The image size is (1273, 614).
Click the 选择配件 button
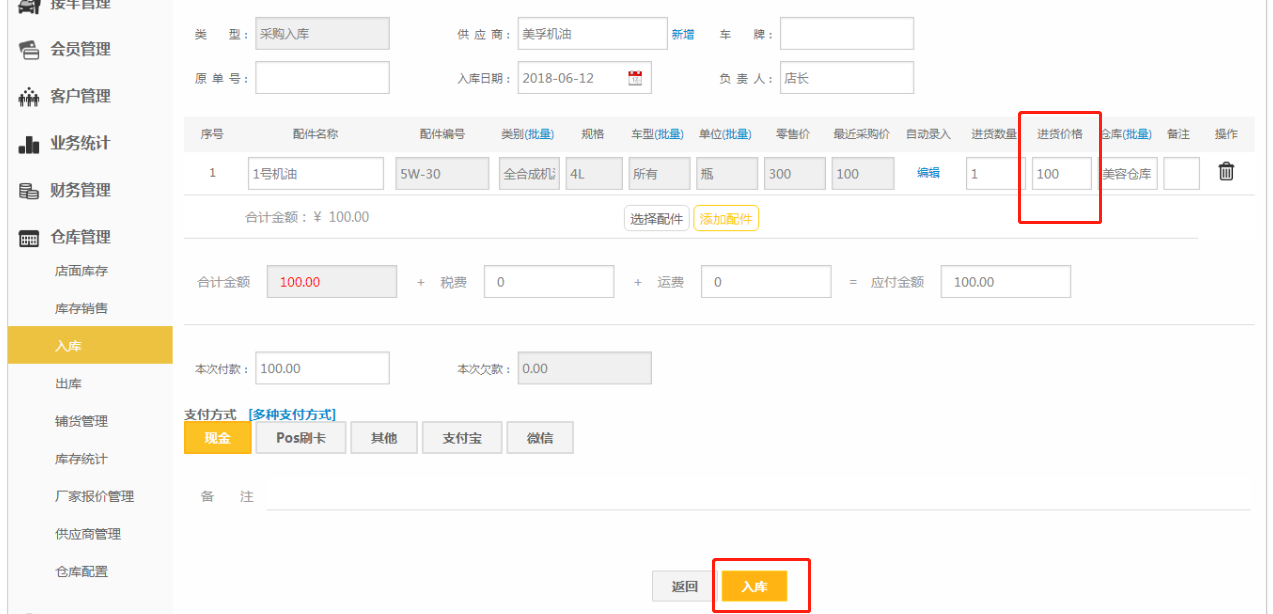(x=656, y=219)
